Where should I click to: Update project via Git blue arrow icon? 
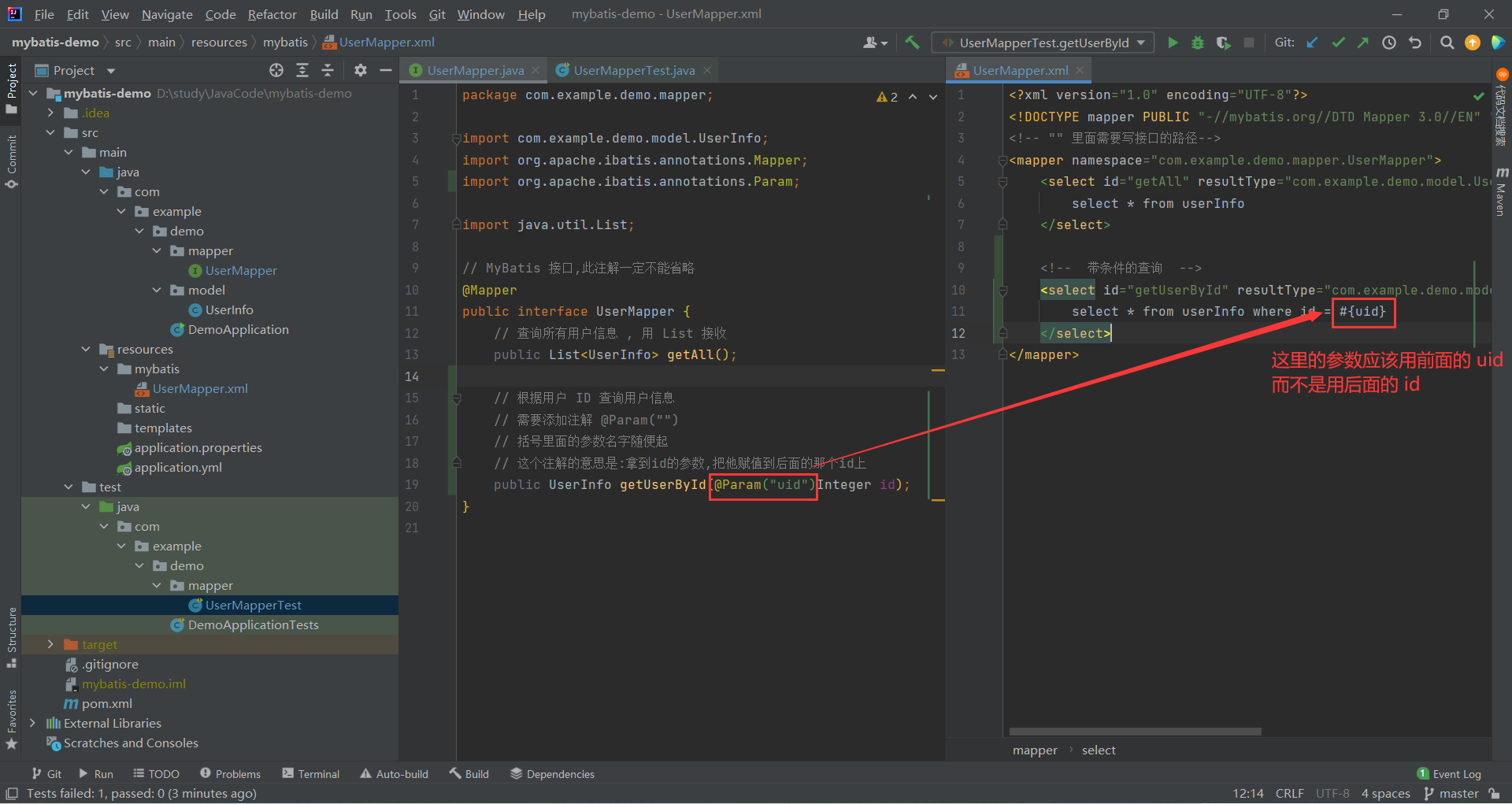pos(1312,43)
